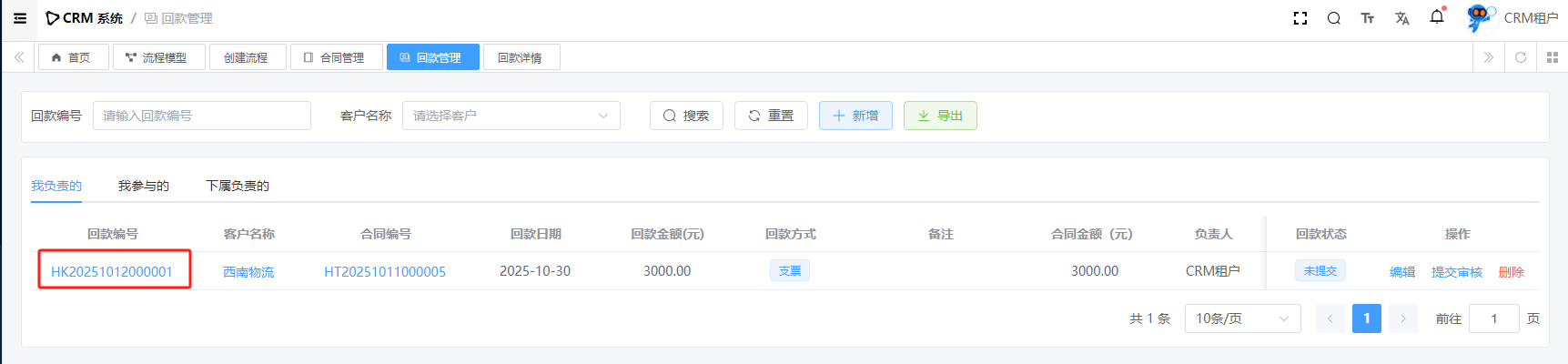The width and height of the screenshot is (1568, 364).
Task: Click the 导出 export button
Action: 940,116
